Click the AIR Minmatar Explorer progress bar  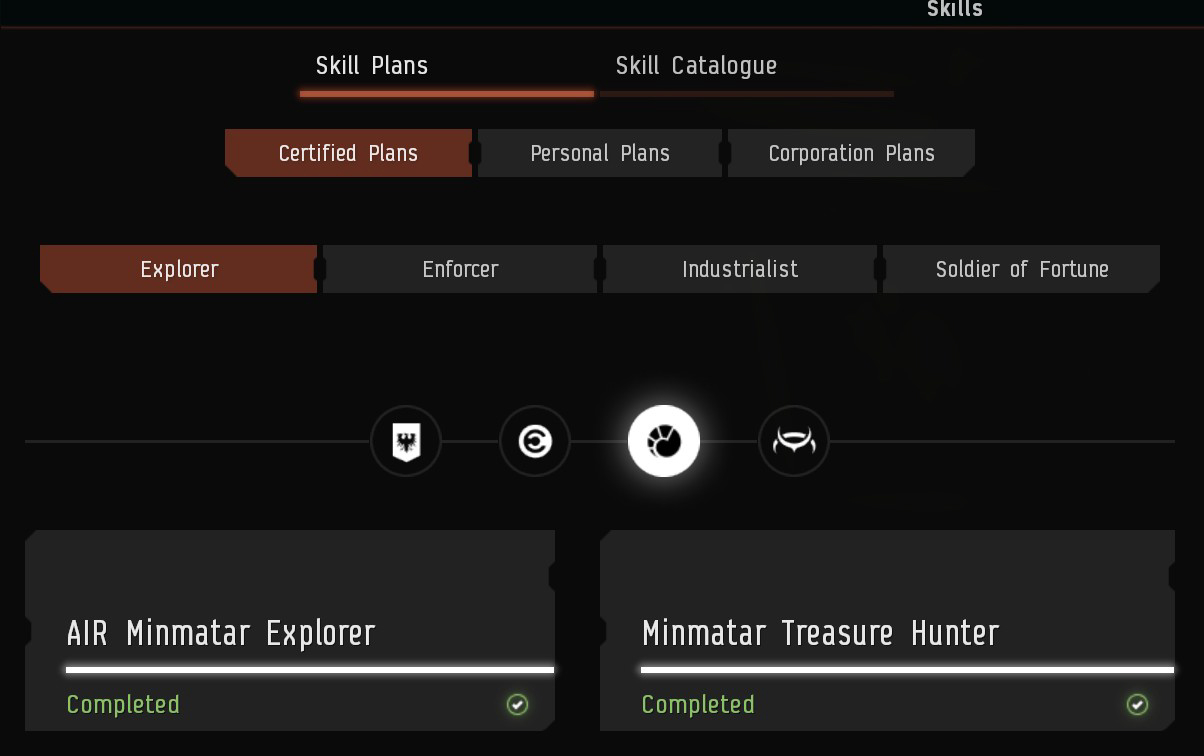(310, 669)
